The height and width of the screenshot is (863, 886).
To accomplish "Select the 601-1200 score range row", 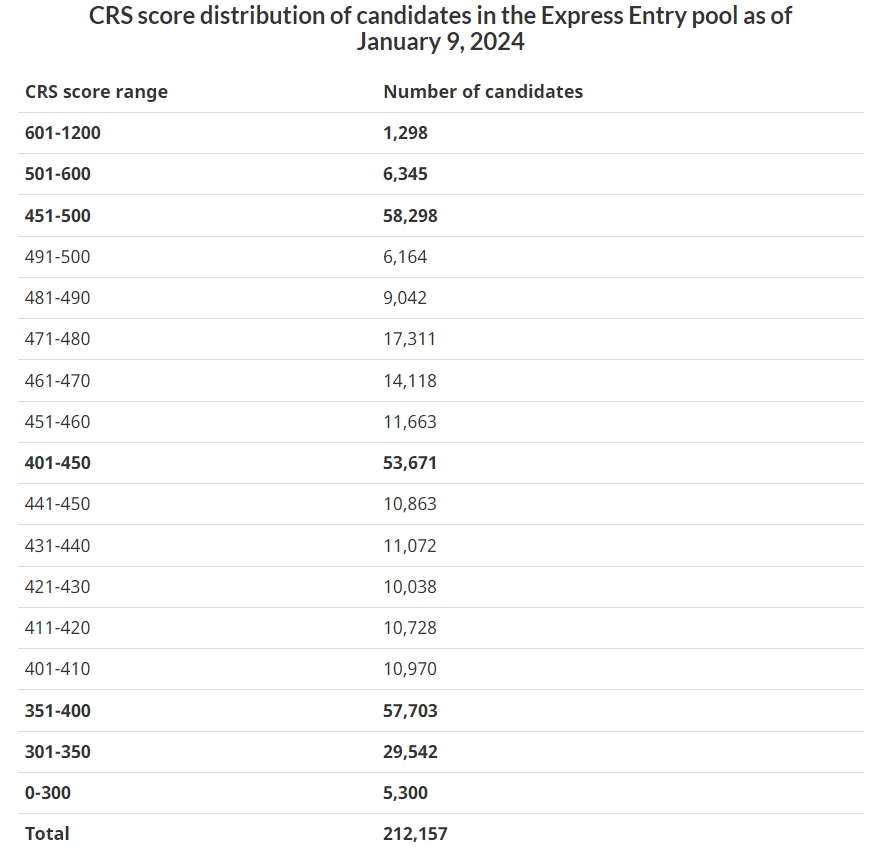I will tap(63, 133).
